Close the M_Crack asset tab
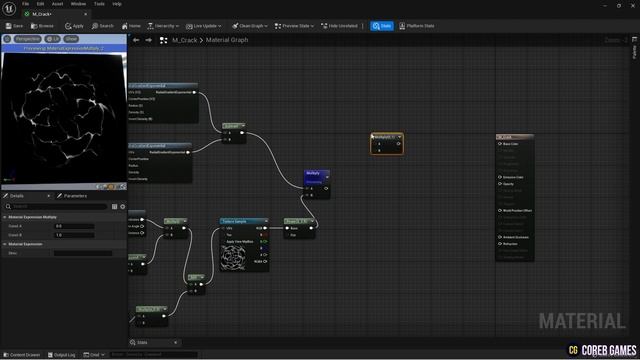Screen dimensions: 640x360 [x=85, y=14]
